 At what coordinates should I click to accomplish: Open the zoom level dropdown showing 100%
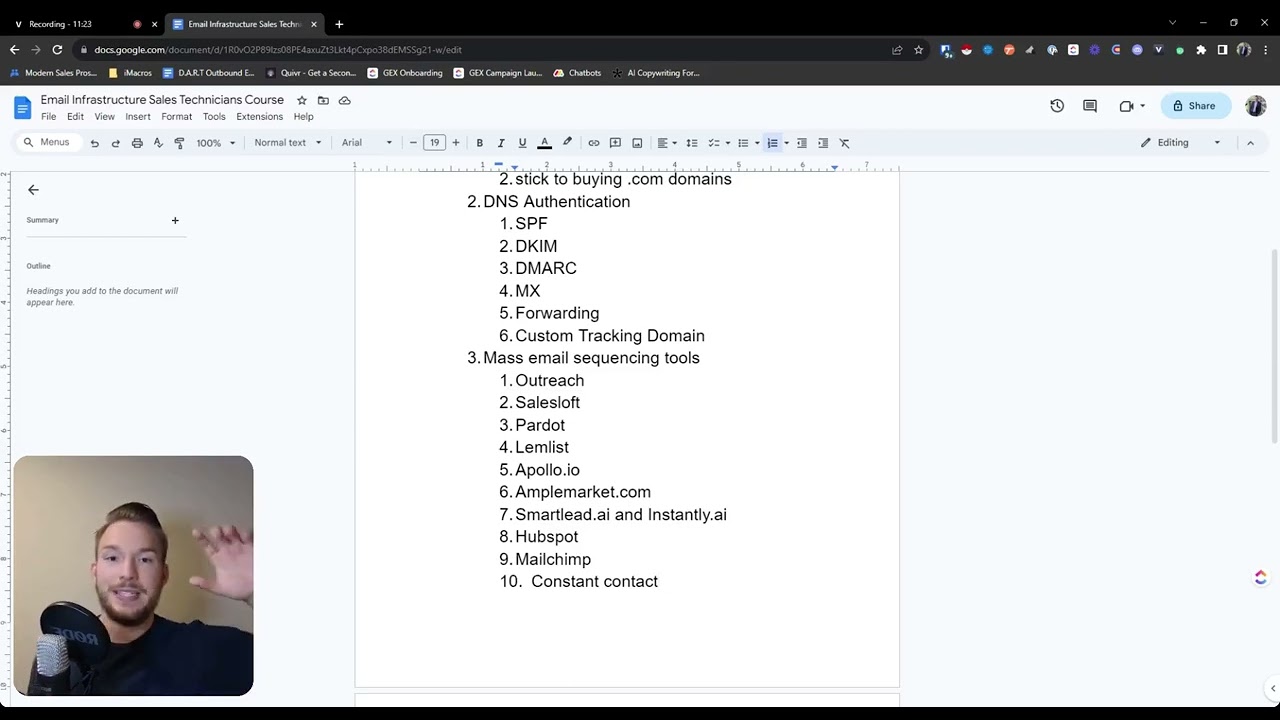pyautogui.click(x=215, y=143)
